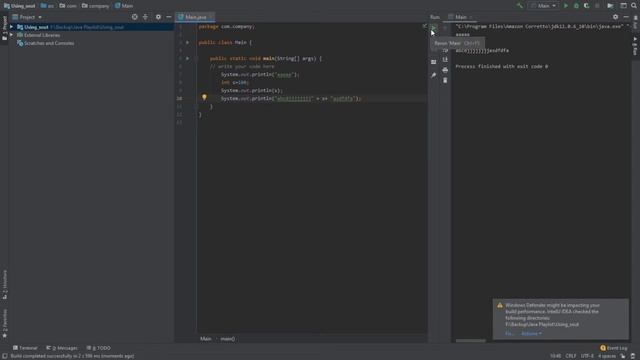Click the Main breadcrumb below the editor
Image resolution: width=640 pixels, height=360 pixels.
(x=206, y=339)
